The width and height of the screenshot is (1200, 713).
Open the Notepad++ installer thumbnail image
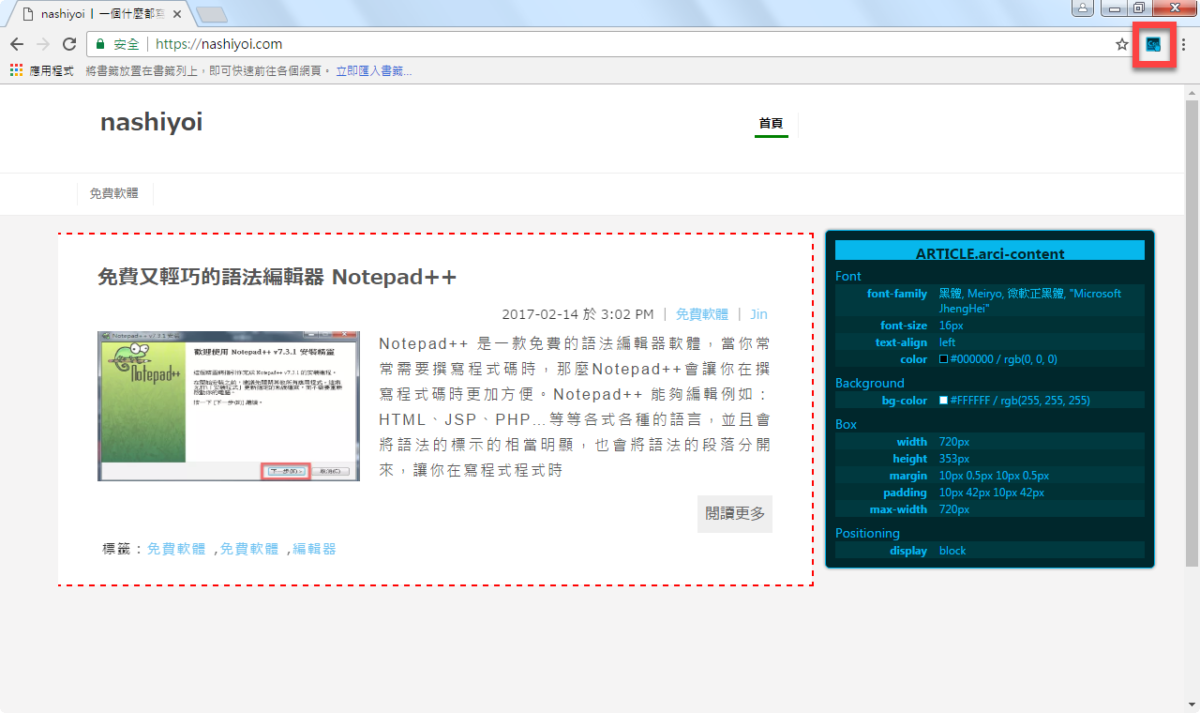pyautogui.click(x=228, y=406)
